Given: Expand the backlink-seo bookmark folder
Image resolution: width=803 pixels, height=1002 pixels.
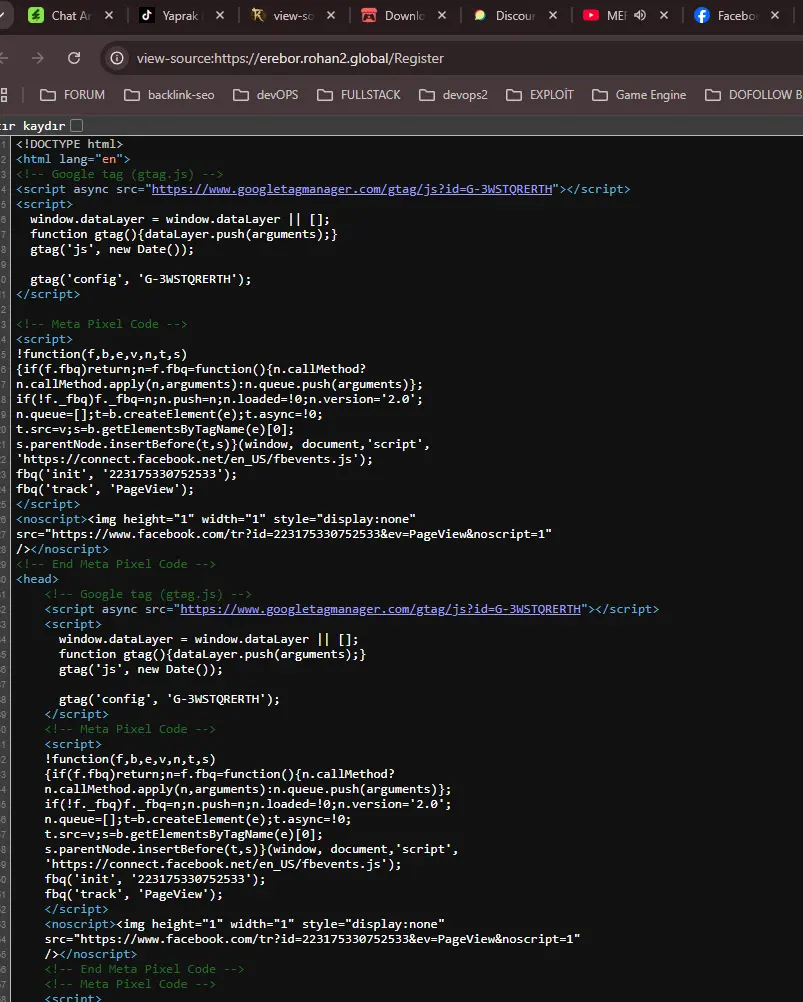Looking at the screenshot, I should pos(169,95).
